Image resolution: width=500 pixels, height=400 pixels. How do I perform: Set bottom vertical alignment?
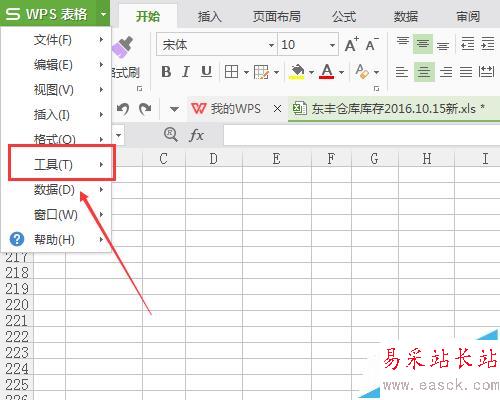443,45
